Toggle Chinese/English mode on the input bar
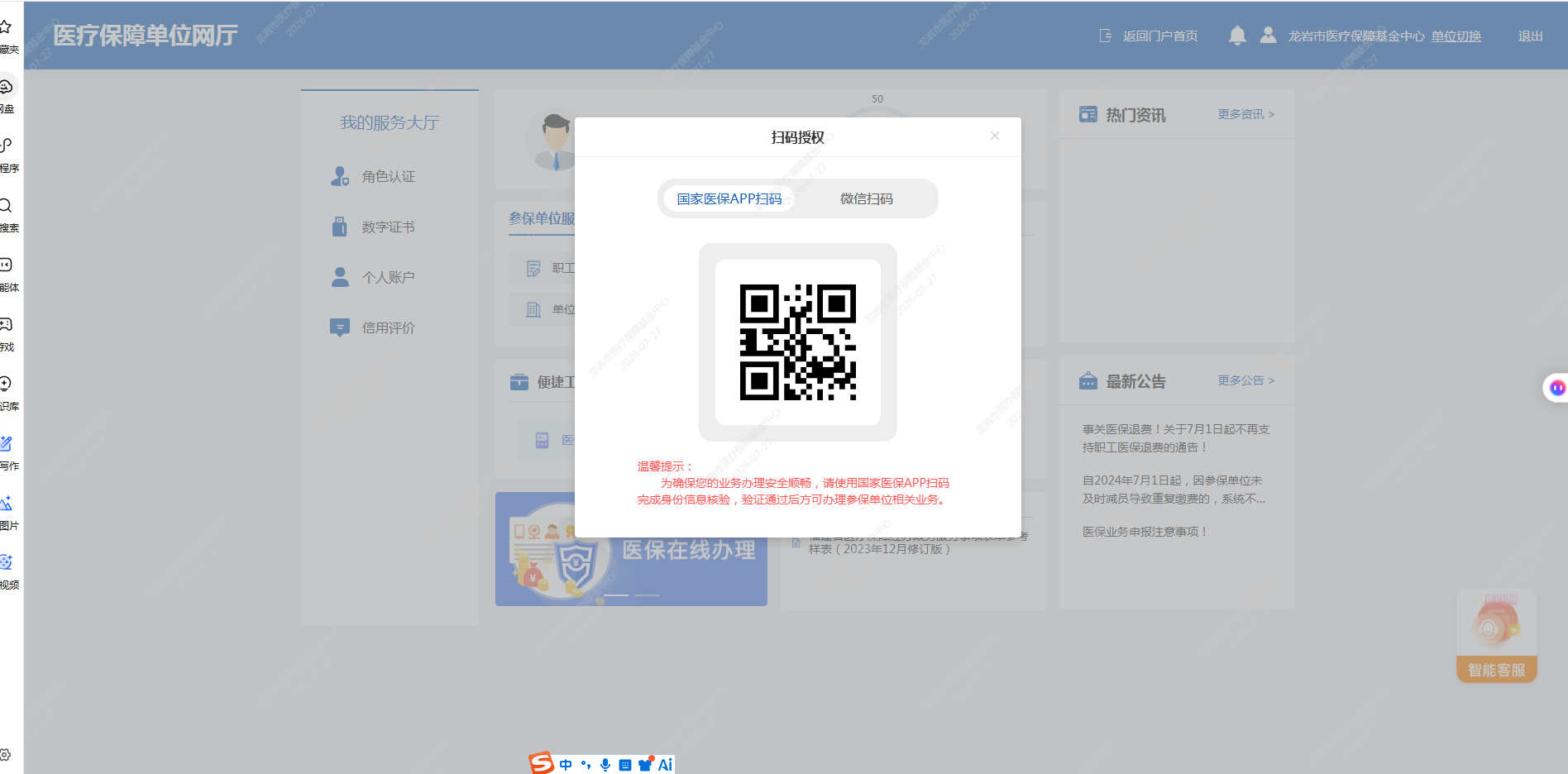 (566, 765)
